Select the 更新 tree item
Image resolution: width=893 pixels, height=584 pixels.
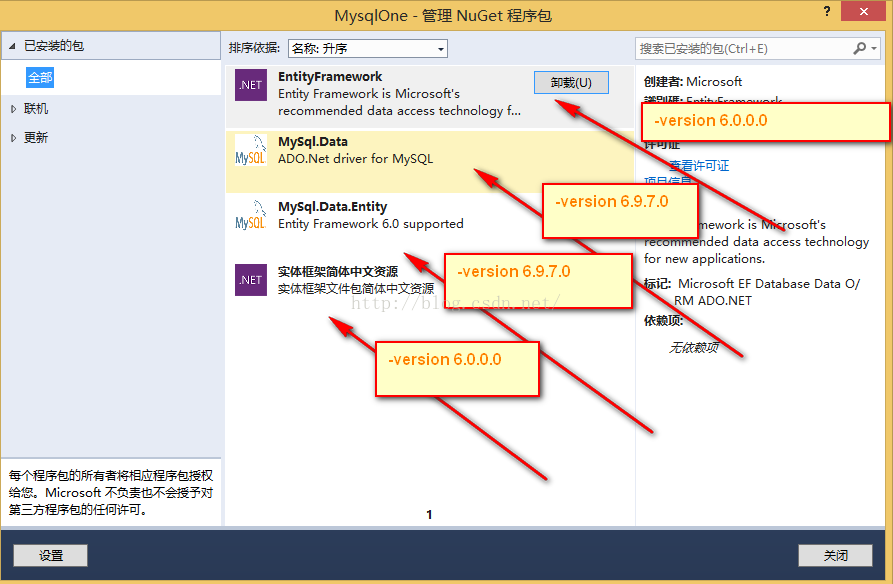coord(36,138)
